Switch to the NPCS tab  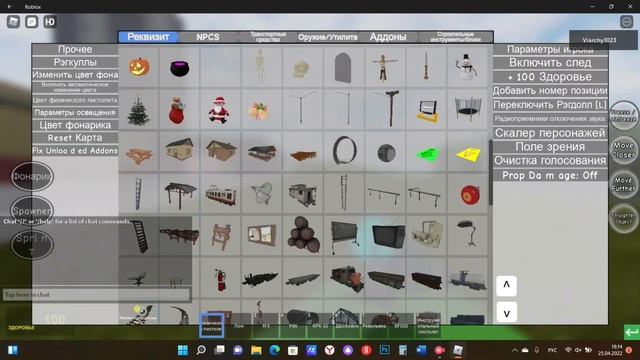(208, 37)
